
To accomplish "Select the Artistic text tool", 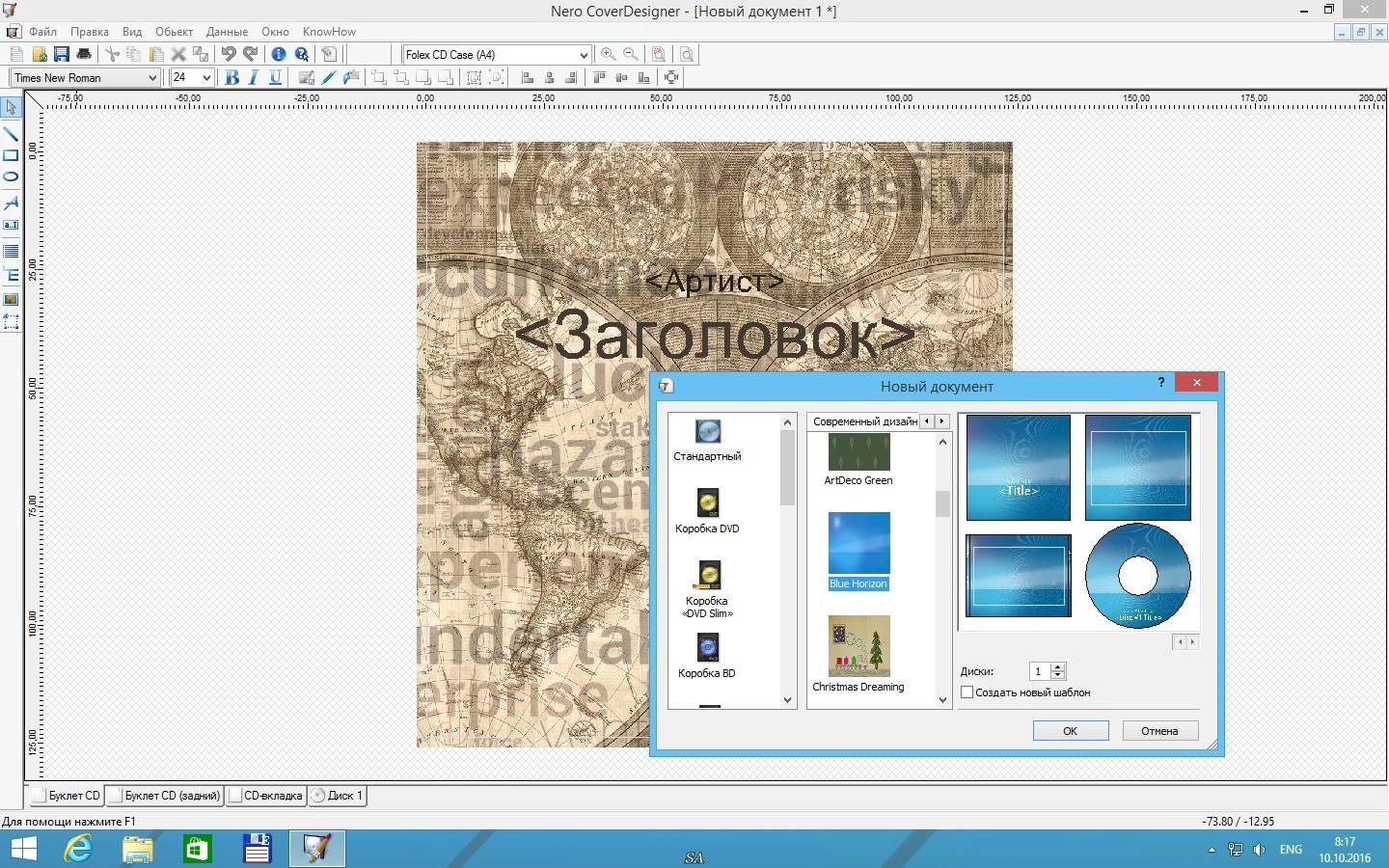I will pos(11,203).
